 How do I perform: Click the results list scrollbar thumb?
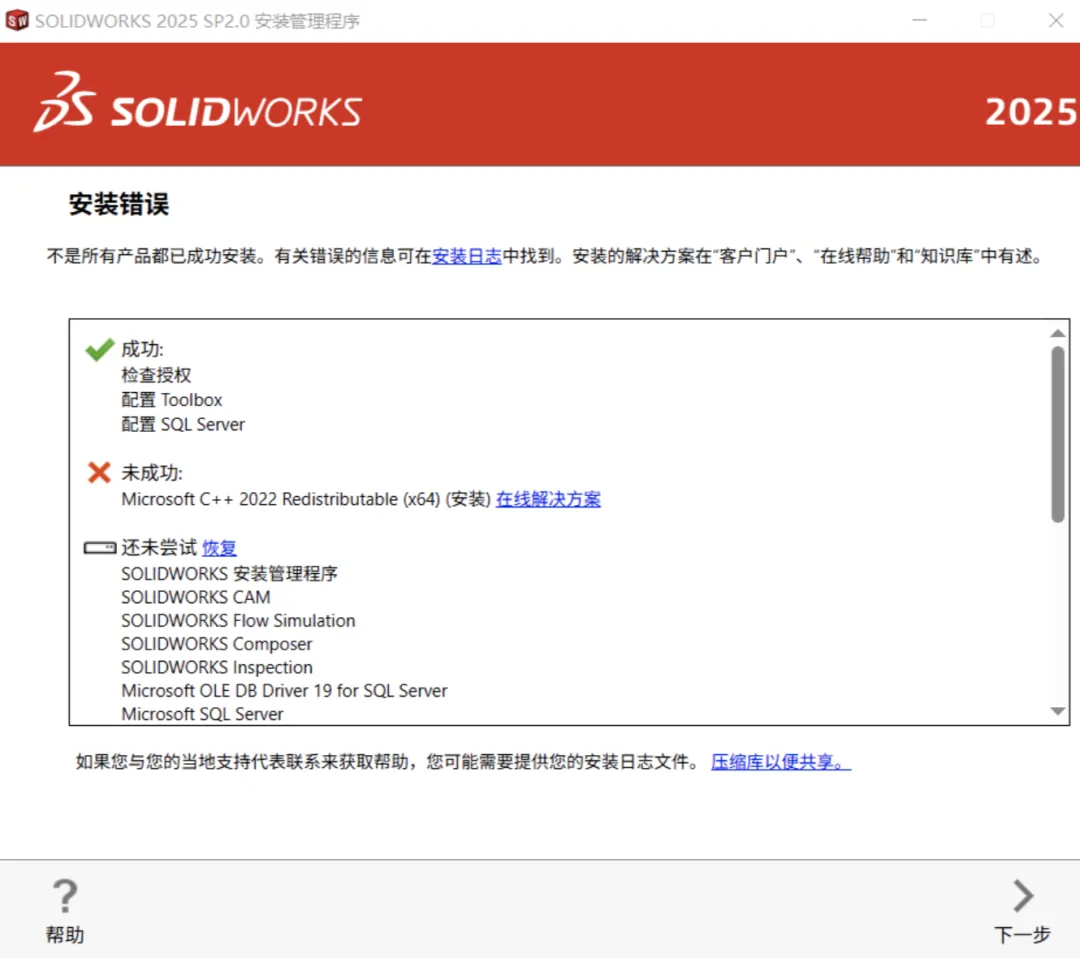pyautogui.click(x=1058, y=434)
